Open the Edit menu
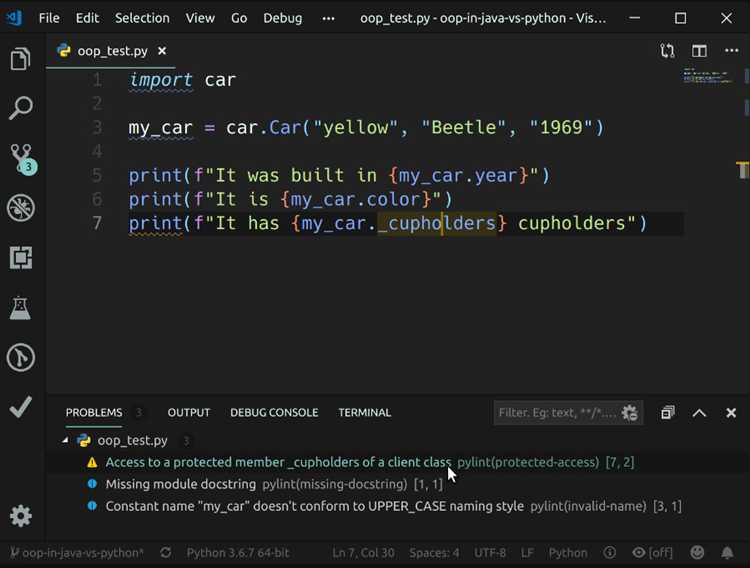This screenshot has width=750, height=568. pos(87,18)
